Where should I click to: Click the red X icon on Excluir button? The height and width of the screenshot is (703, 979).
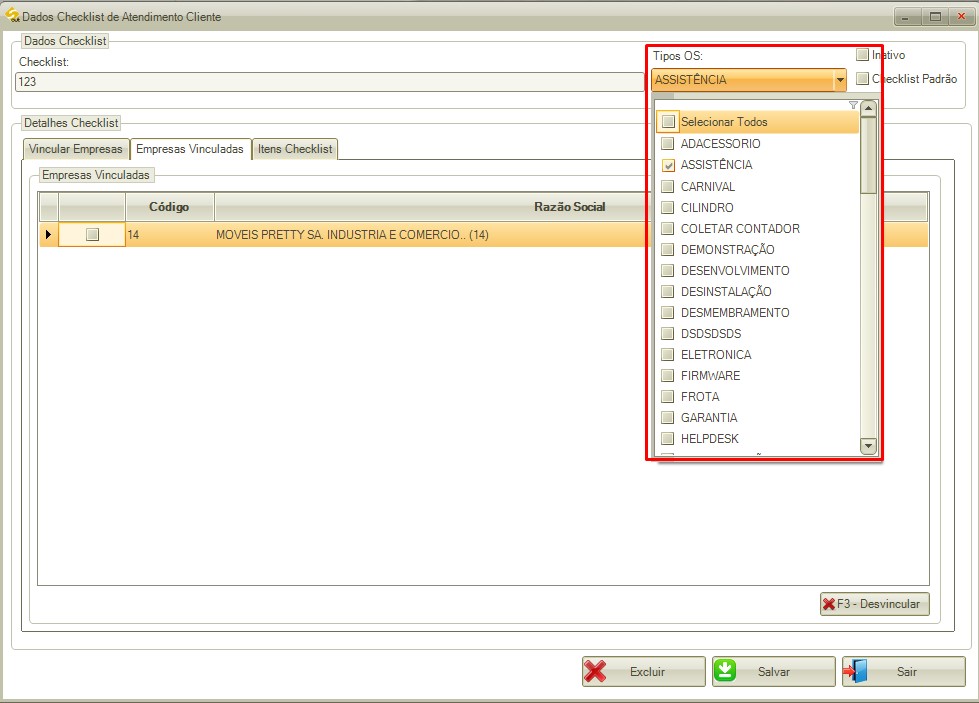coord(597,671)
